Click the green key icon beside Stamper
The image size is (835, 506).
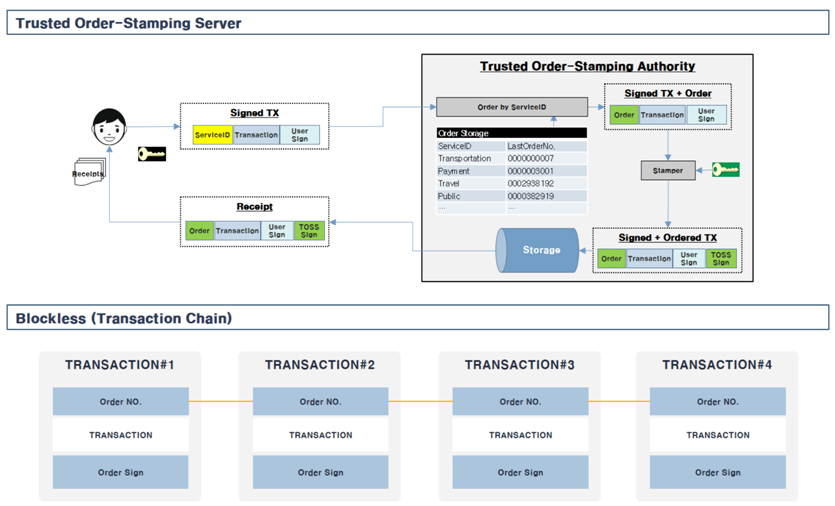[x=725, y=170]
